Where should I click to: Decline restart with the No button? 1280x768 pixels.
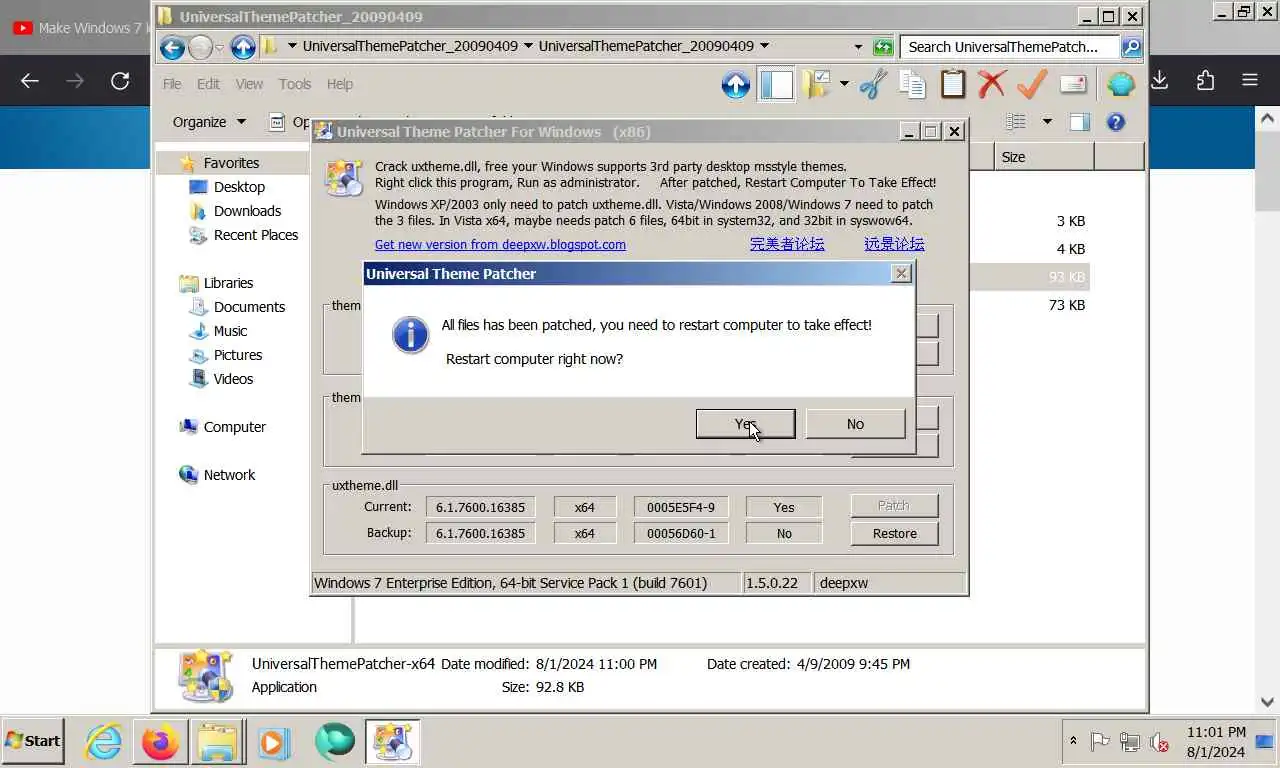click(855, 424)
